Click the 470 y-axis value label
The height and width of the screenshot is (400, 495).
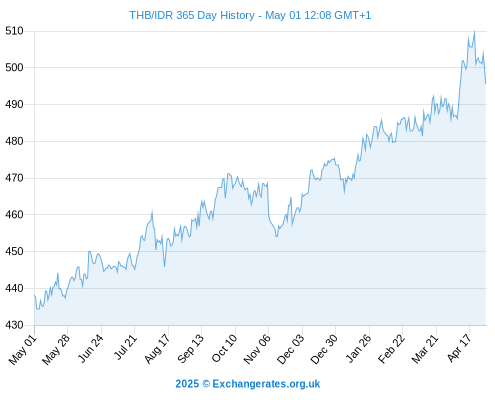pos(14,178)
